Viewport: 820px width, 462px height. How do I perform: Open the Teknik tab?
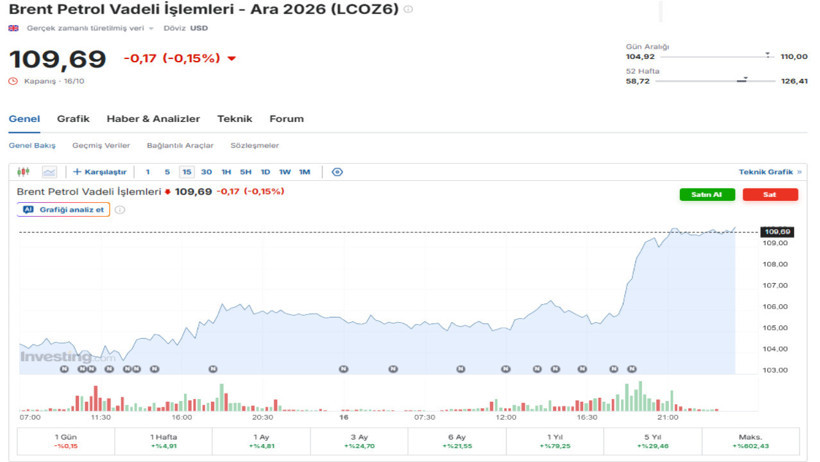click(235, 119)
